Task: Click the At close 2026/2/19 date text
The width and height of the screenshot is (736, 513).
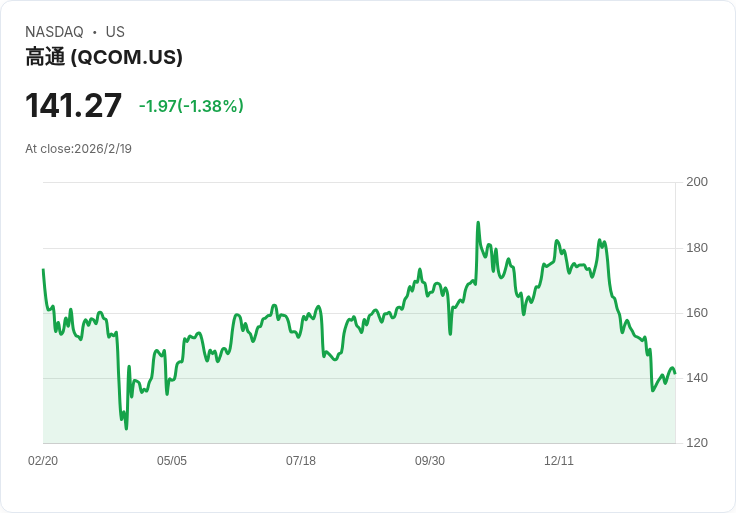Action: [x=78, y=149]
